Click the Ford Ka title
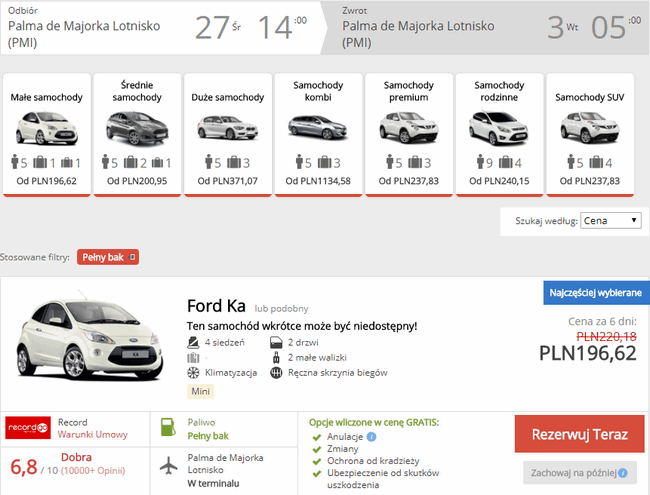Image resolution: width=650 pixels, height=495 pixels. click(x=216, y=306)
